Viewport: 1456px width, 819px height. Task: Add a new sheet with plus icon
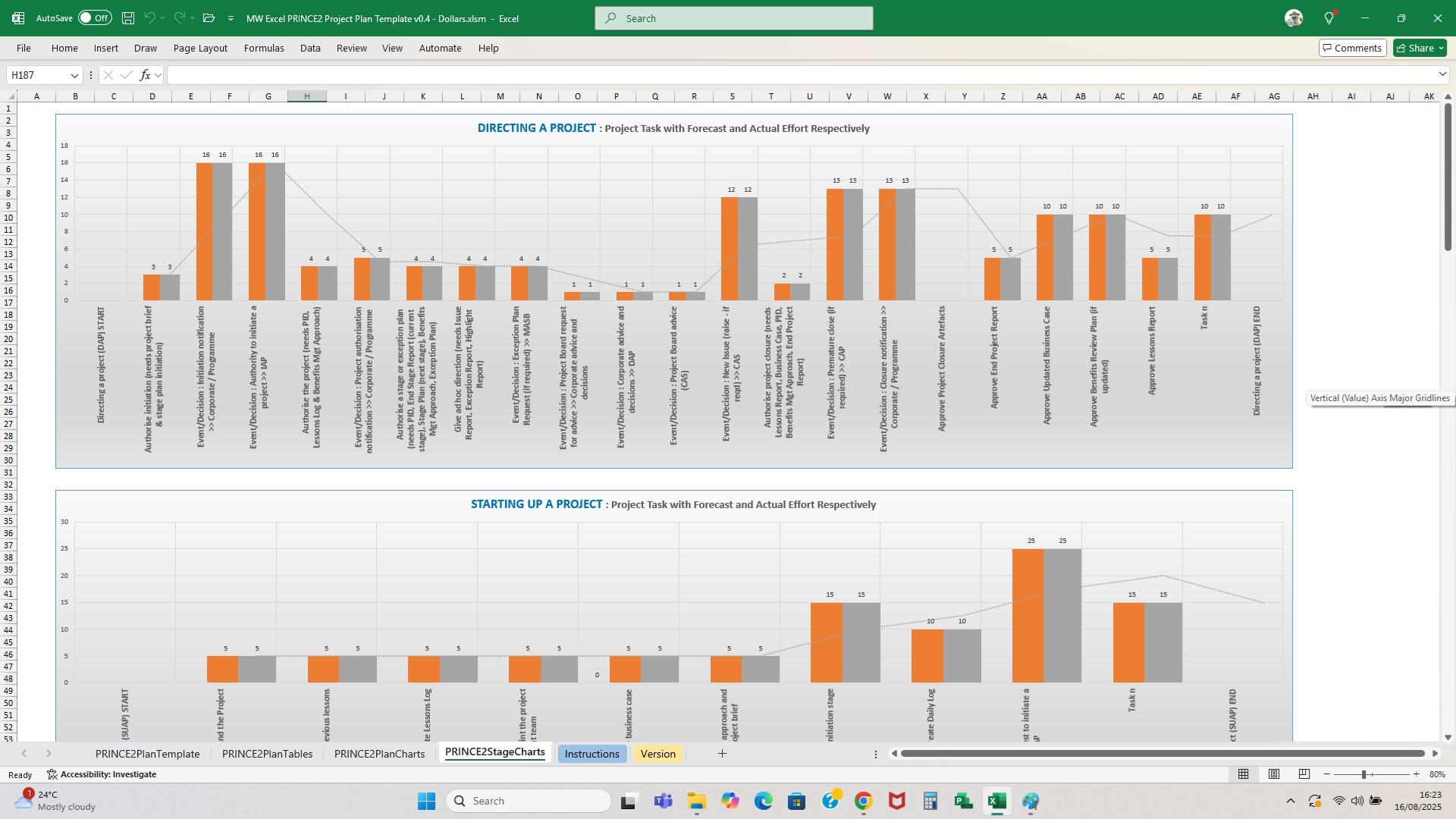point(722,754)
